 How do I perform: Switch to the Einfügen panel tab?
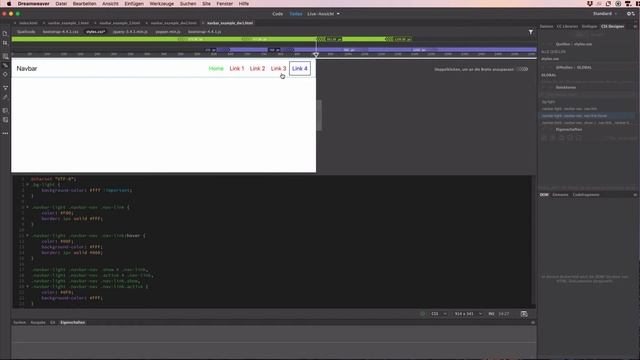coord(589,27)
